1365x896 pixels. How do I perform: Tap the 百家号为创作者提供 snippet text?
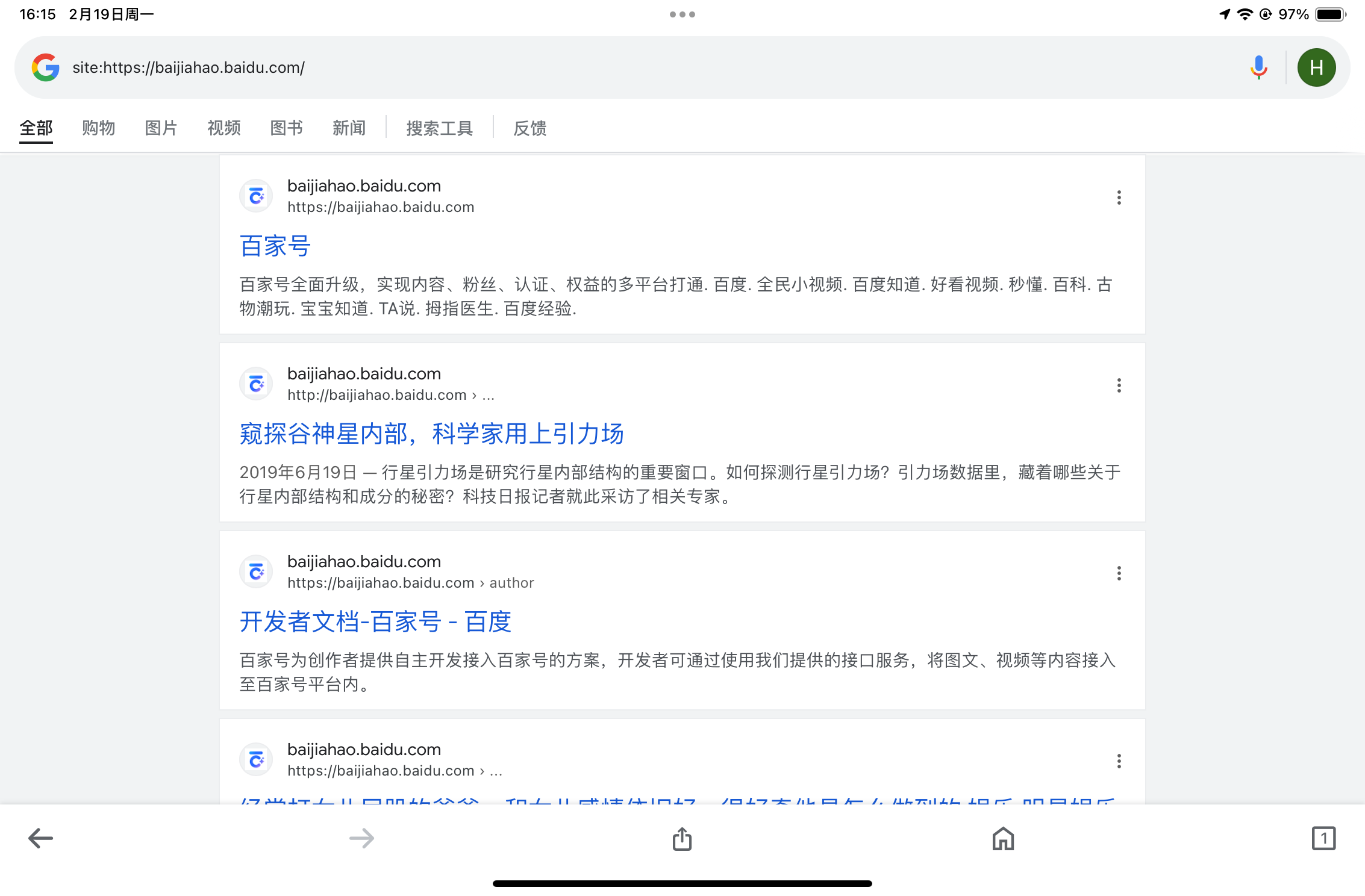[678, 673]
